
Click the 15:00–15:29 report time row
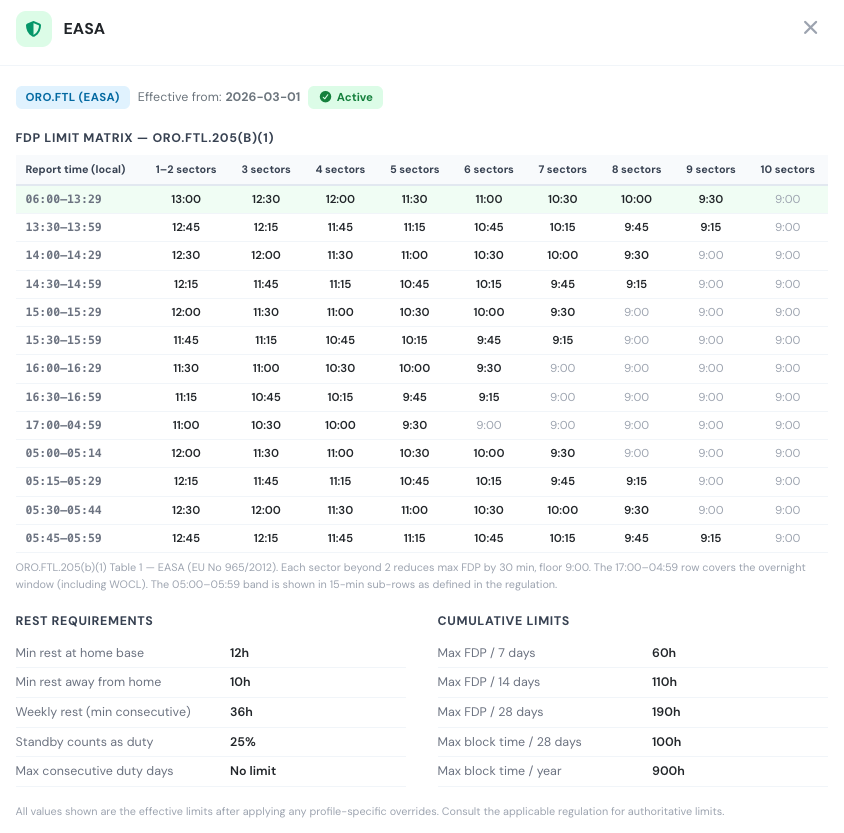click(421, 313)
